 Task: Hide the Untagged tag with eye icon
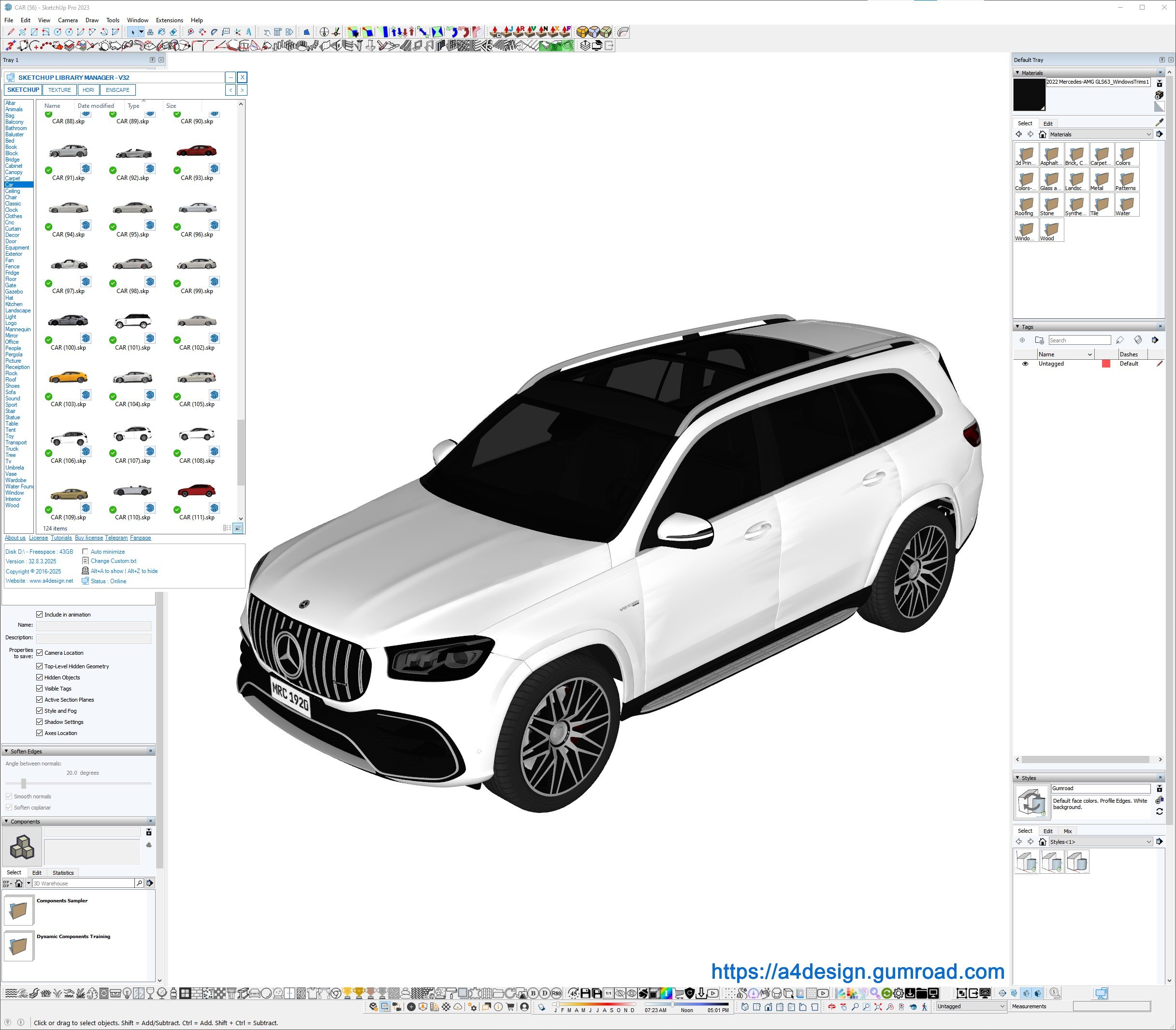pyautogui.click(x=1025, y=364)
